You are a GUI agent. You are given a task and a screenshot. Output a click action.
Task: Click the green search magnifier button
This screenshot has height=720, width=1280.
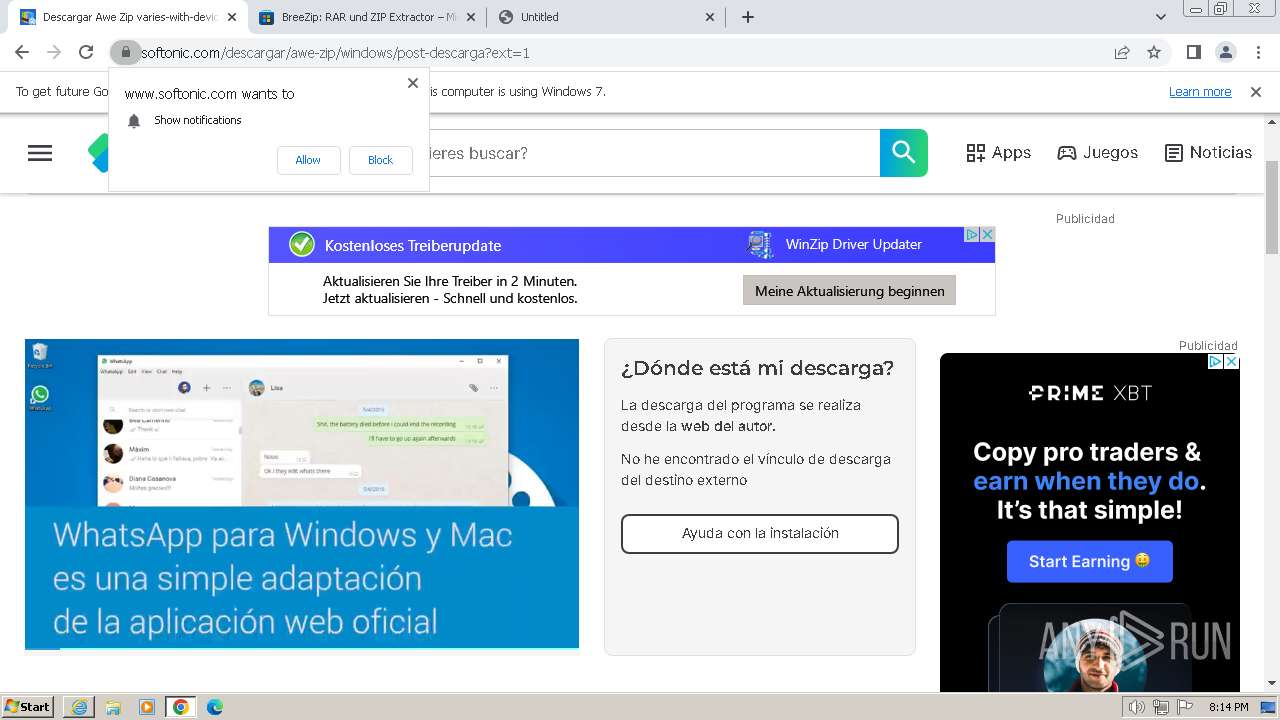click(904, 153)
